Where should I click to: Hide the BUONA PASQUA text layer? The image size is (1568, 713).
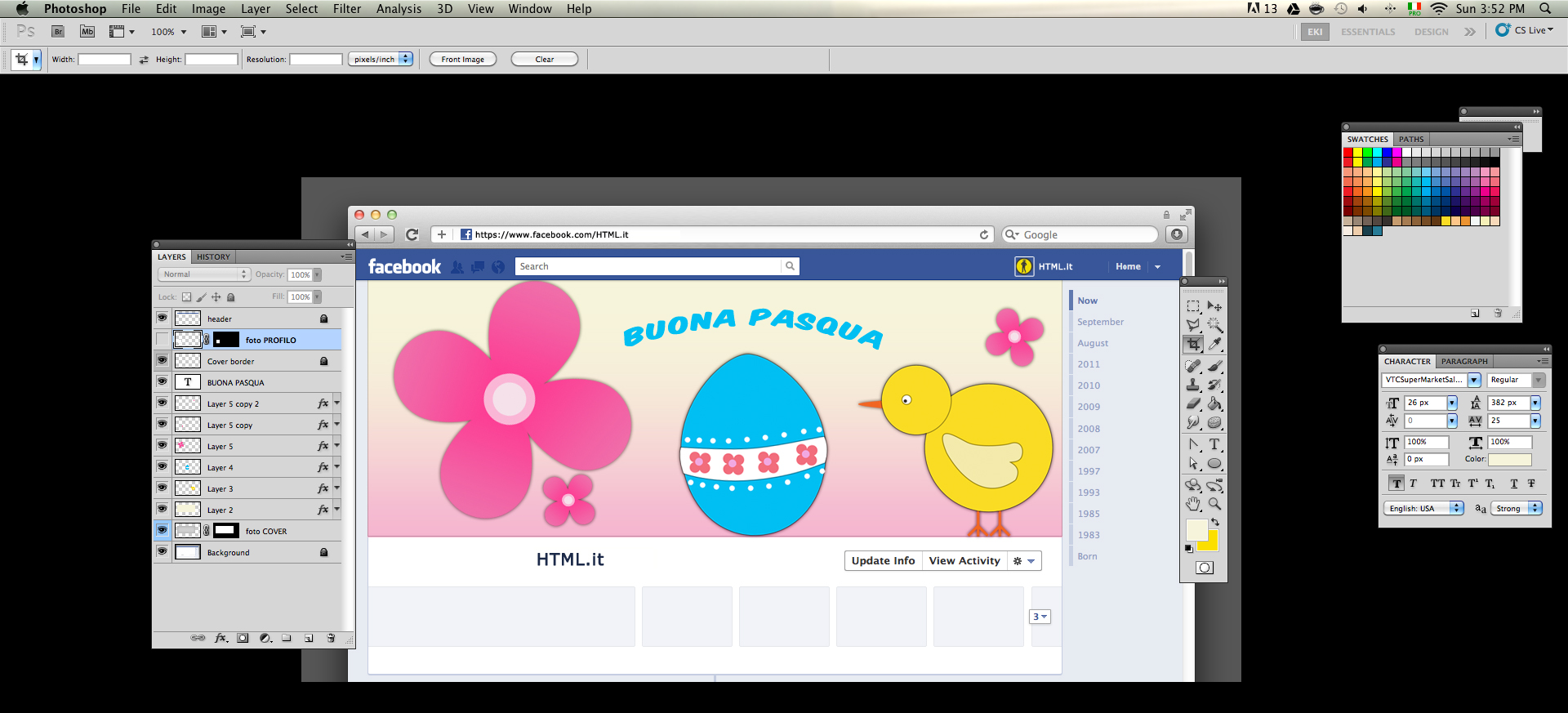coord(162,381)
